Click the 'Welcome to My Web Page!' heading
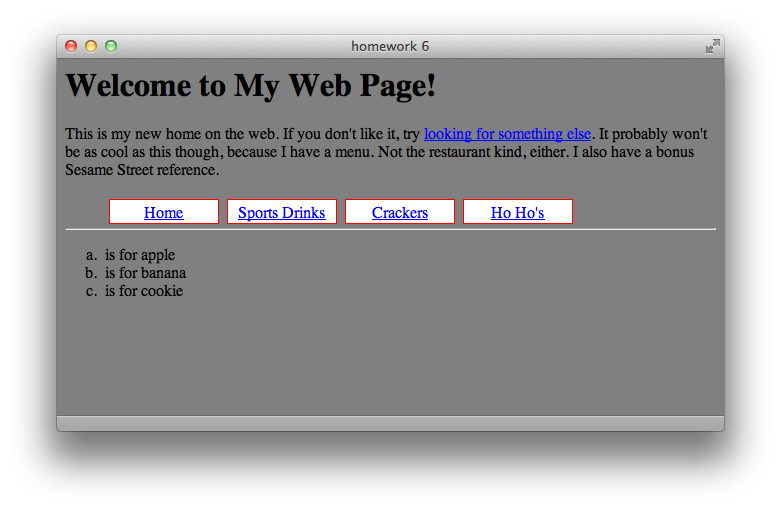 pos(250,86)
